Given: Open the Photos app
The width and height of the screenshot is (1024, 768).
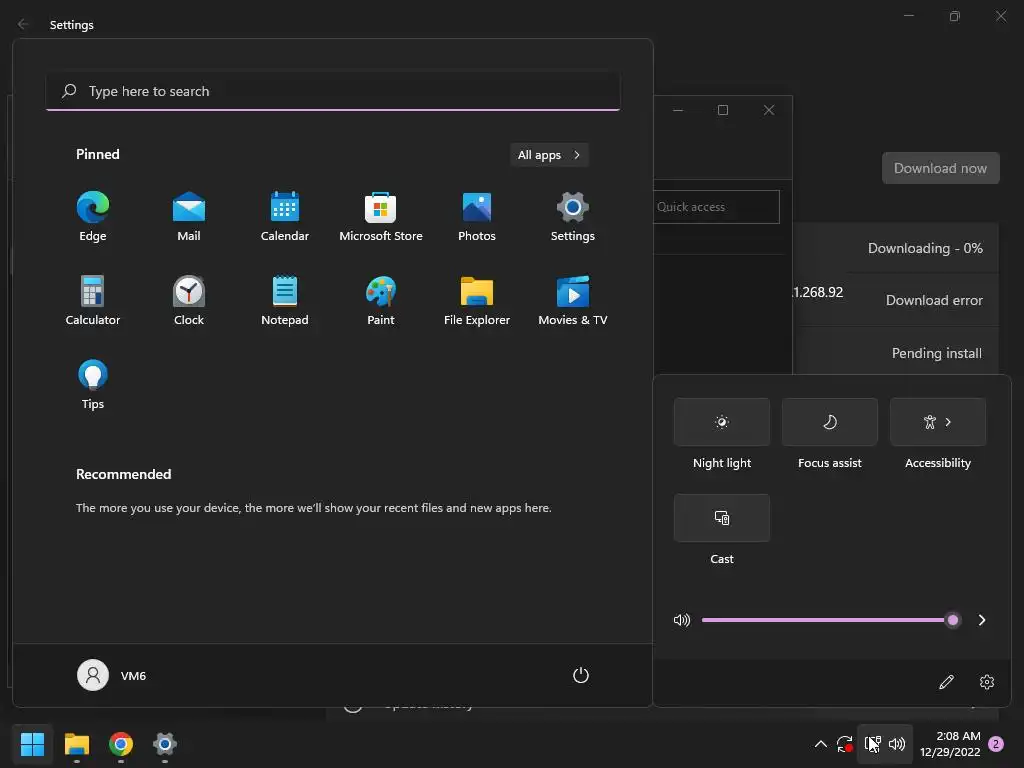Looking at the screenshot, I should coord(477,217).
